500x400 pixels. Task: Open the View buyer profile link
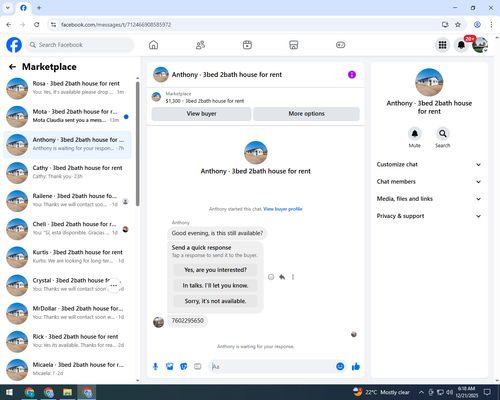click(x=283, y=209)
